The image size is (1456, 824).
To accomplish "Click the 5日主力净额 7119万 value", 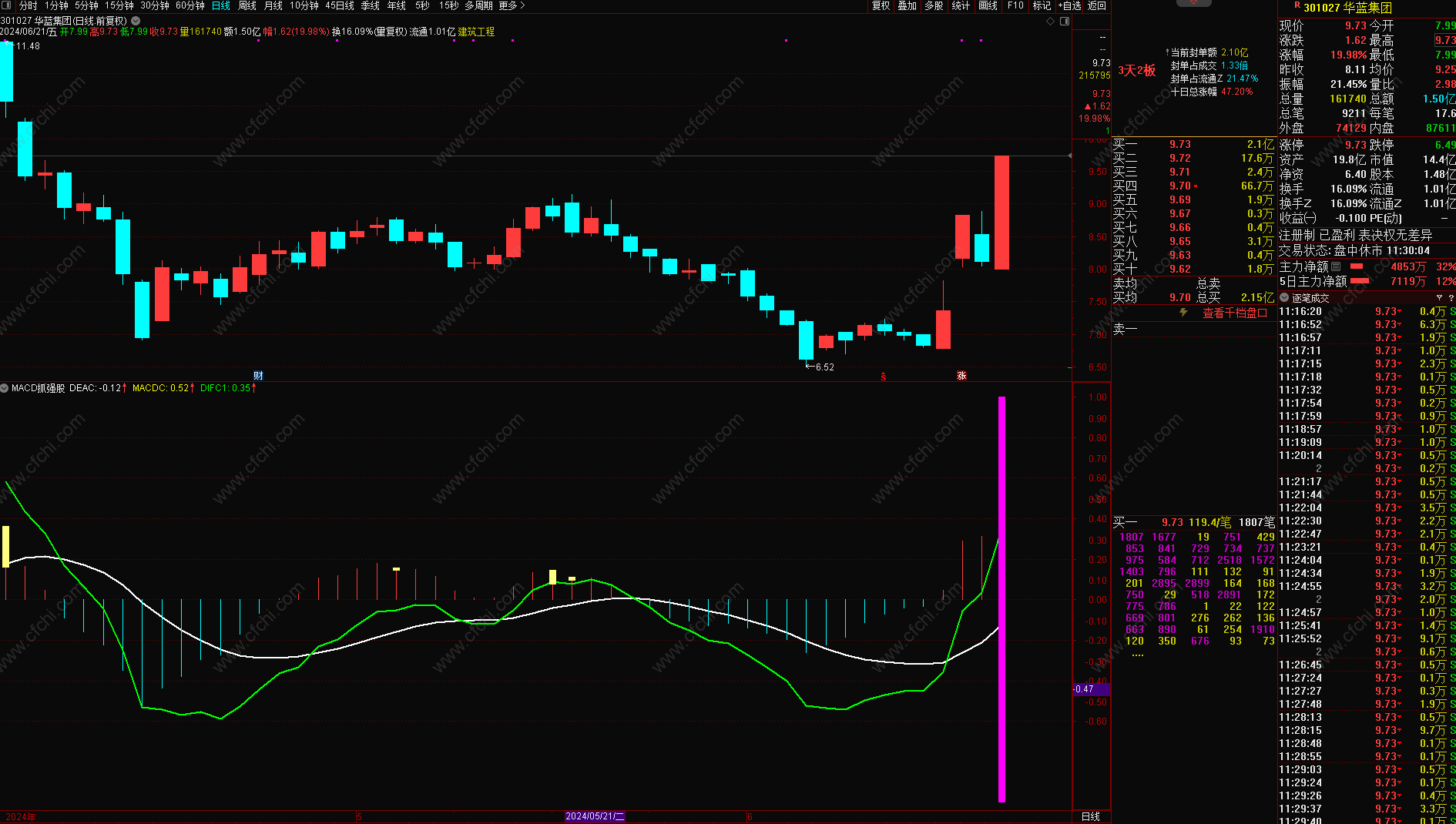I will (x=1408, y=281).
